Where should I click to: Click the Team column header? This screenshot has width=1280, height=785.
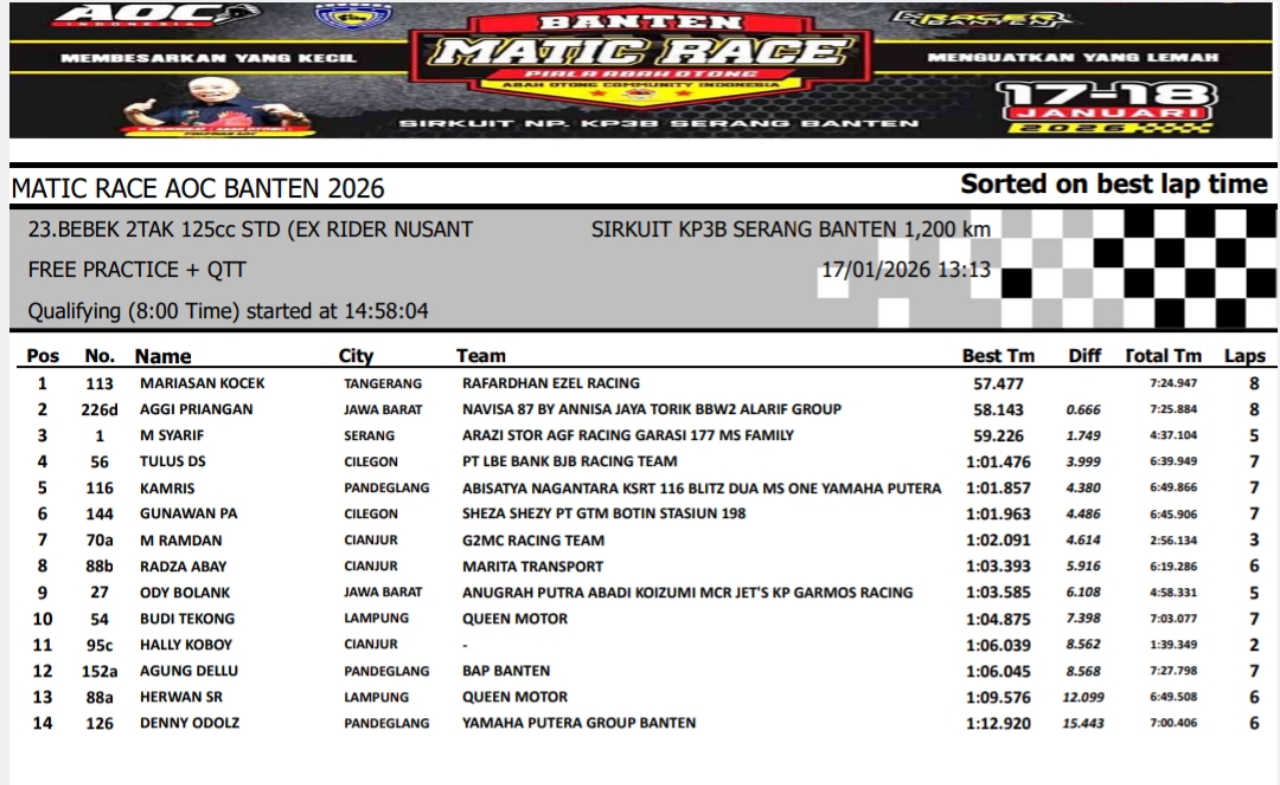coord(481,356)
